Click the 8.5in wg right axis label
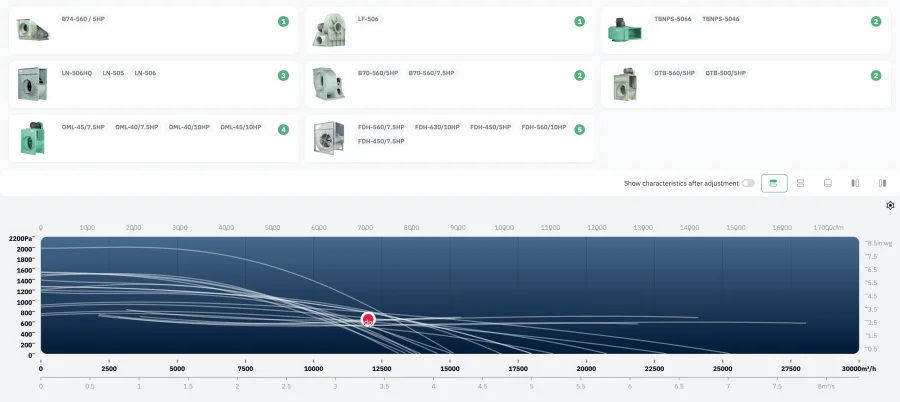This screenshot has height=402, width=900. [x=880, y=243]
